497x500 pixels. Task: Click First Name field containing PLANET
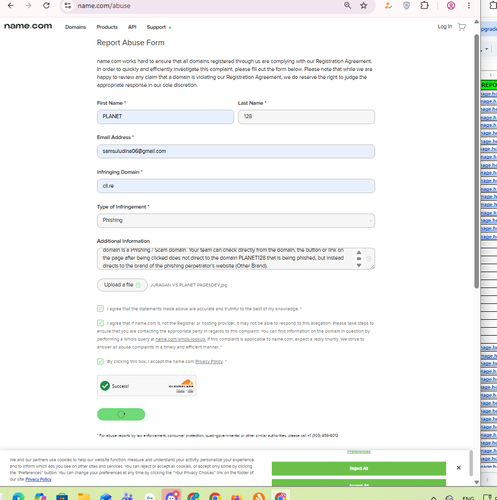(x=165, y=117)
